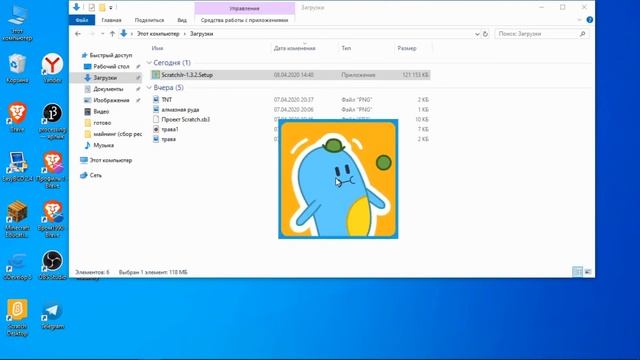This screenshot has height=360, width=640.
Task: Go up one folder level
Action: [x=112, y=34]
